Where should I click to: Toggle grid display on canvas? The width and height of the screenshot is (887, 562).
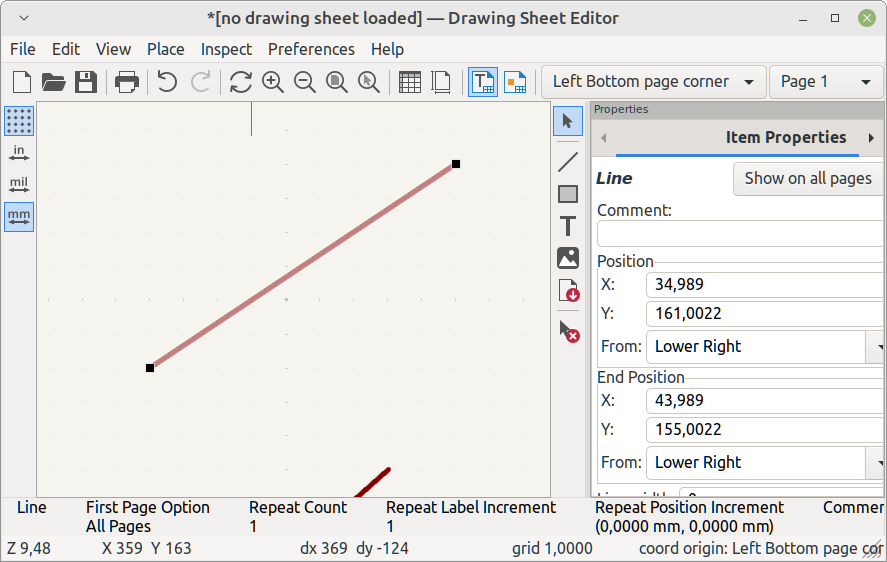pyautogui.click(x=19, y=121)
